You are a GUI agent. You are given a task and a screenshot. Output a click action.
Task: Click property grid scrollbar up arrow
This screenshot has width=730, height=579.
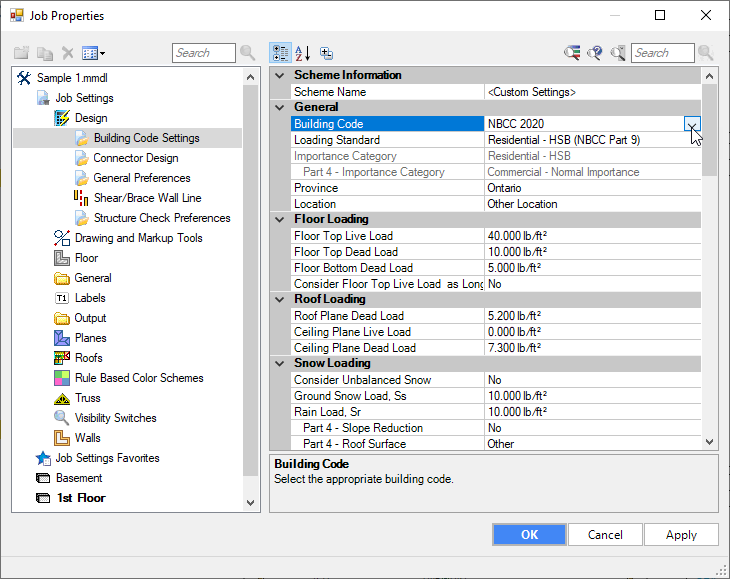click(709, 76)
